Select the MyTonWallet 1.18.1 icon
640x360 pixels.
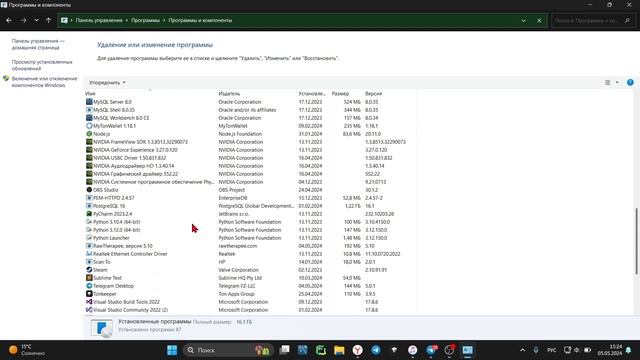(x=89, y=126)
